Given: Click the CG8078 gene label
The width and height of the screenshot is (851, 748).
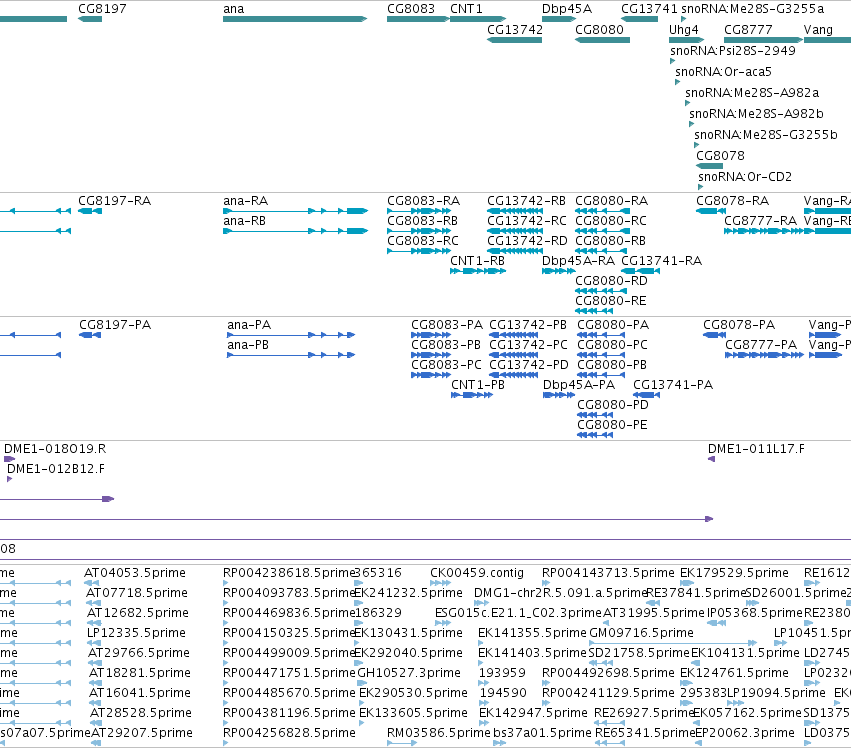Looking at the screenshot, I should (x=720, y=156).
